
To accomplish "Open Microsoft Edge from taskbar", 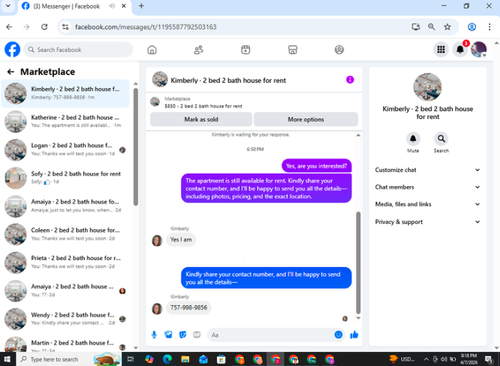I will point(167,359).
